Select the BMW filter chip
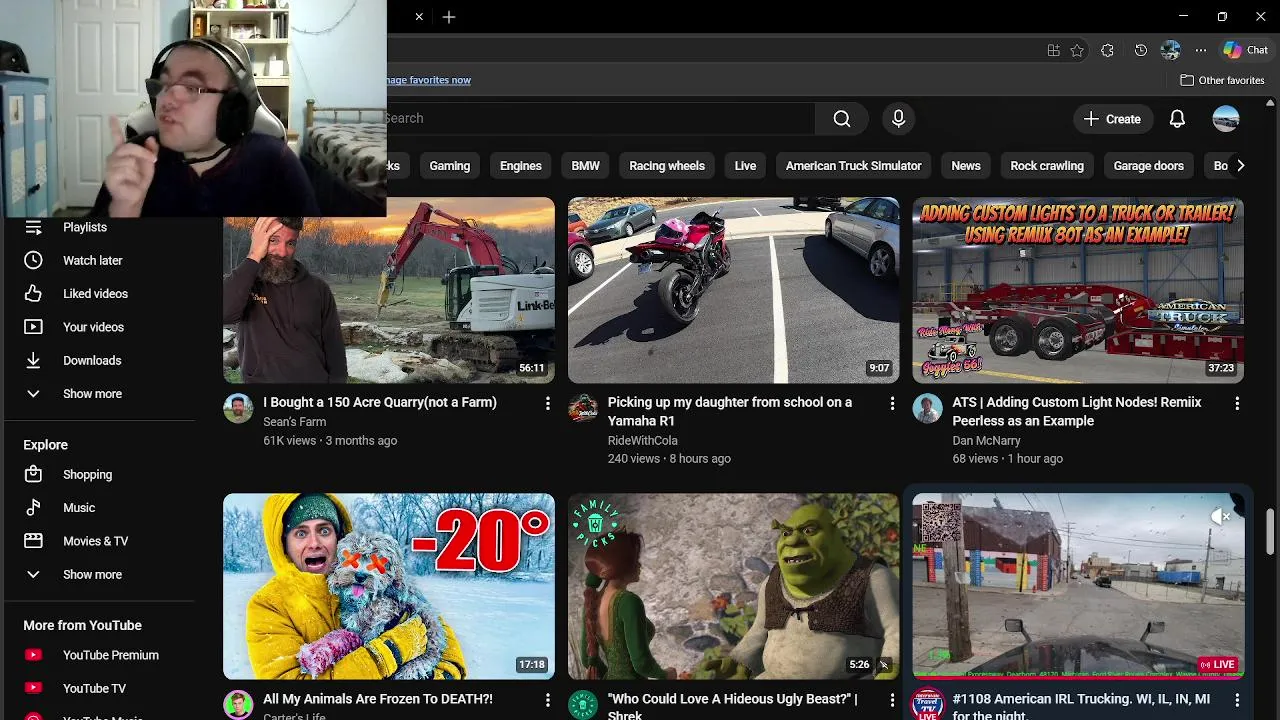Viewport: 1280px width, 720px height. [x=585, y=166]
